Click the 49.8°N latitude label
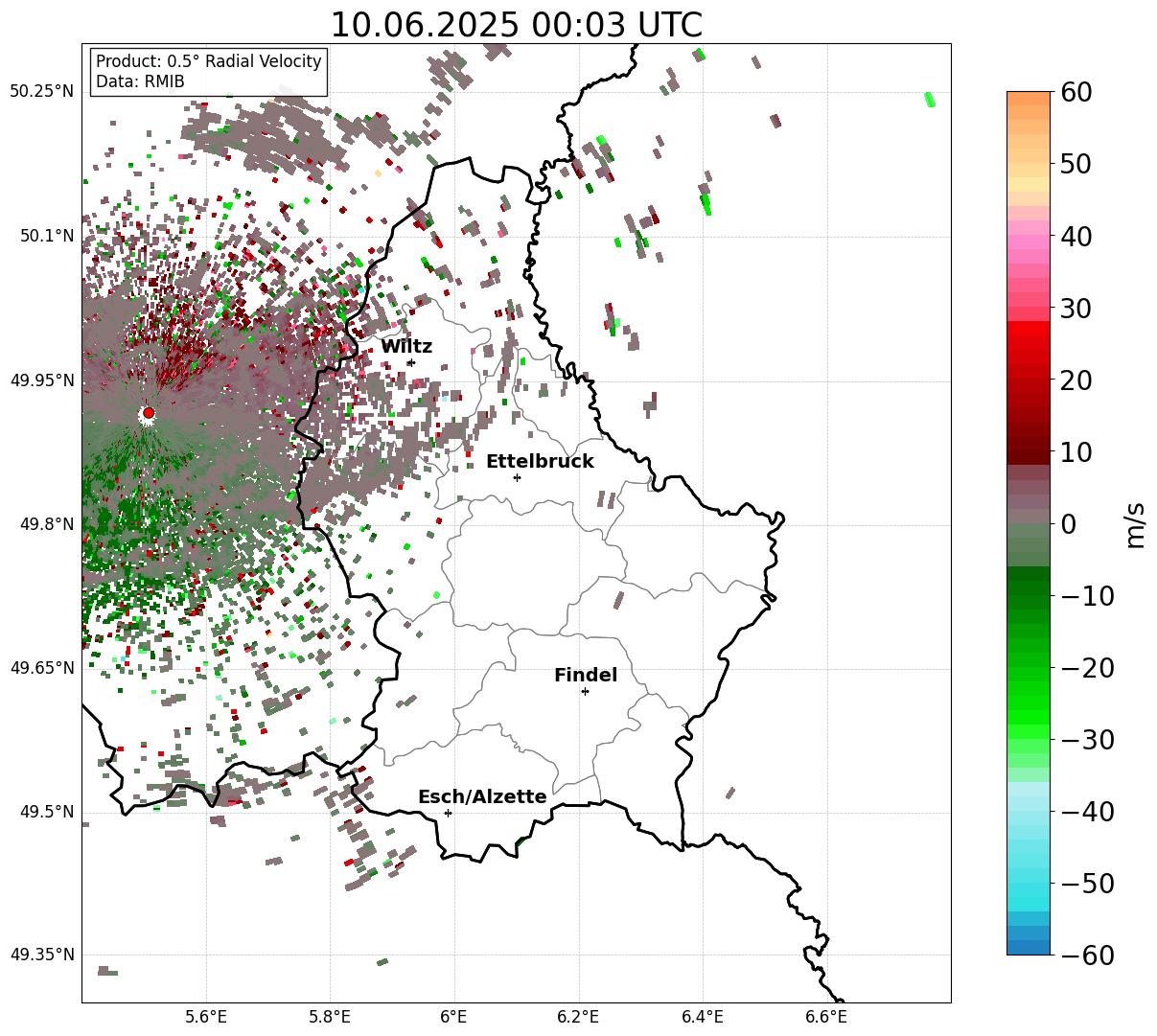The image size is (1157, 1036). 46,524
